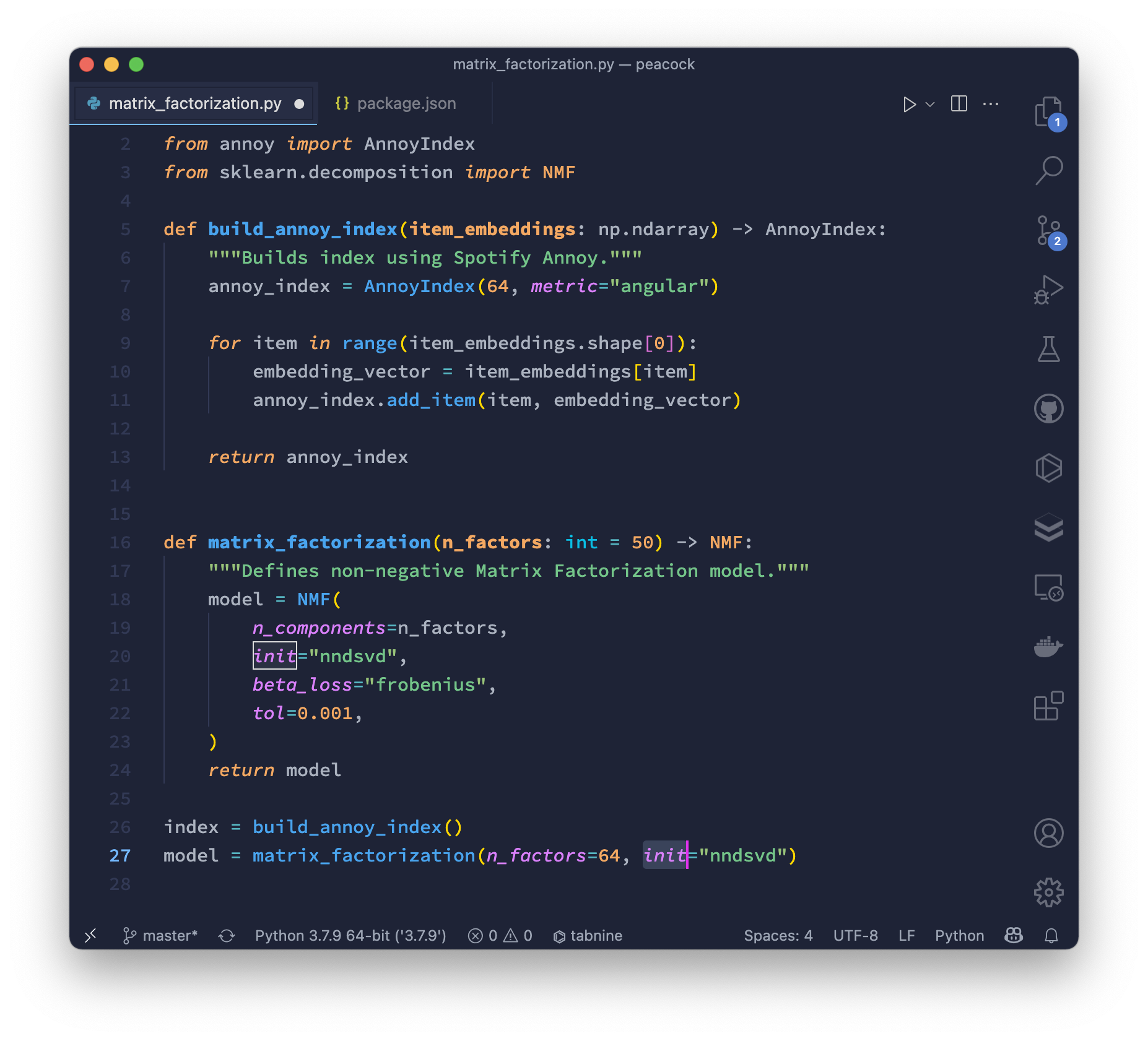Click AnnoyIndex import on line 2
The image size is (1148, 1041).
[x=419, y=144]
